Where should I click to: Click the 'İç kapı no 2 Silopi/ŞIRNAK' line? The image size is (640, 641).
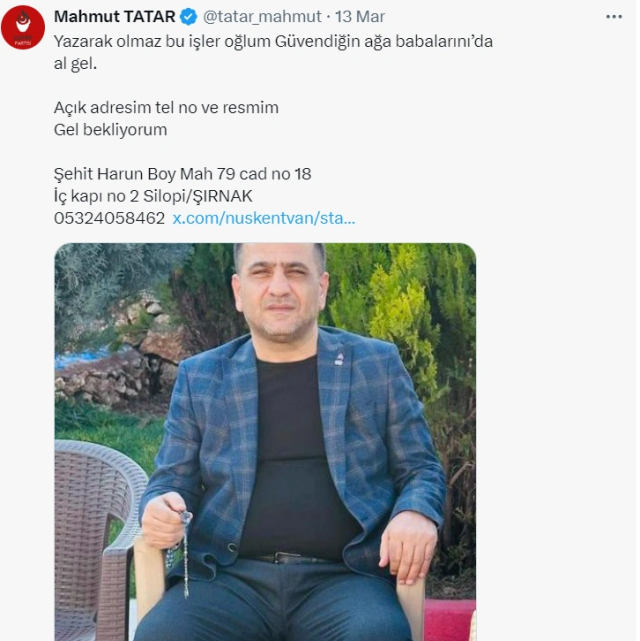point(153,196)
